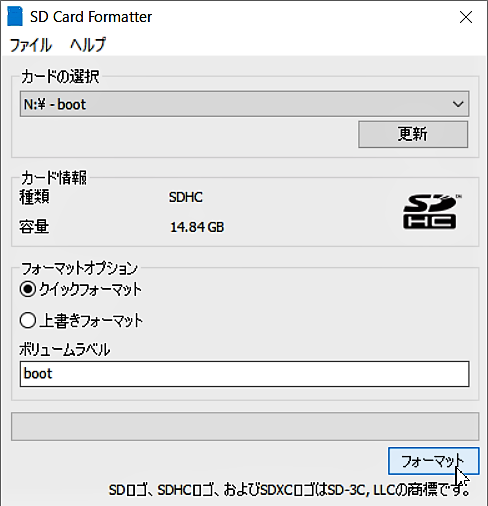Open the ファイル menu

tap(31, 45)
